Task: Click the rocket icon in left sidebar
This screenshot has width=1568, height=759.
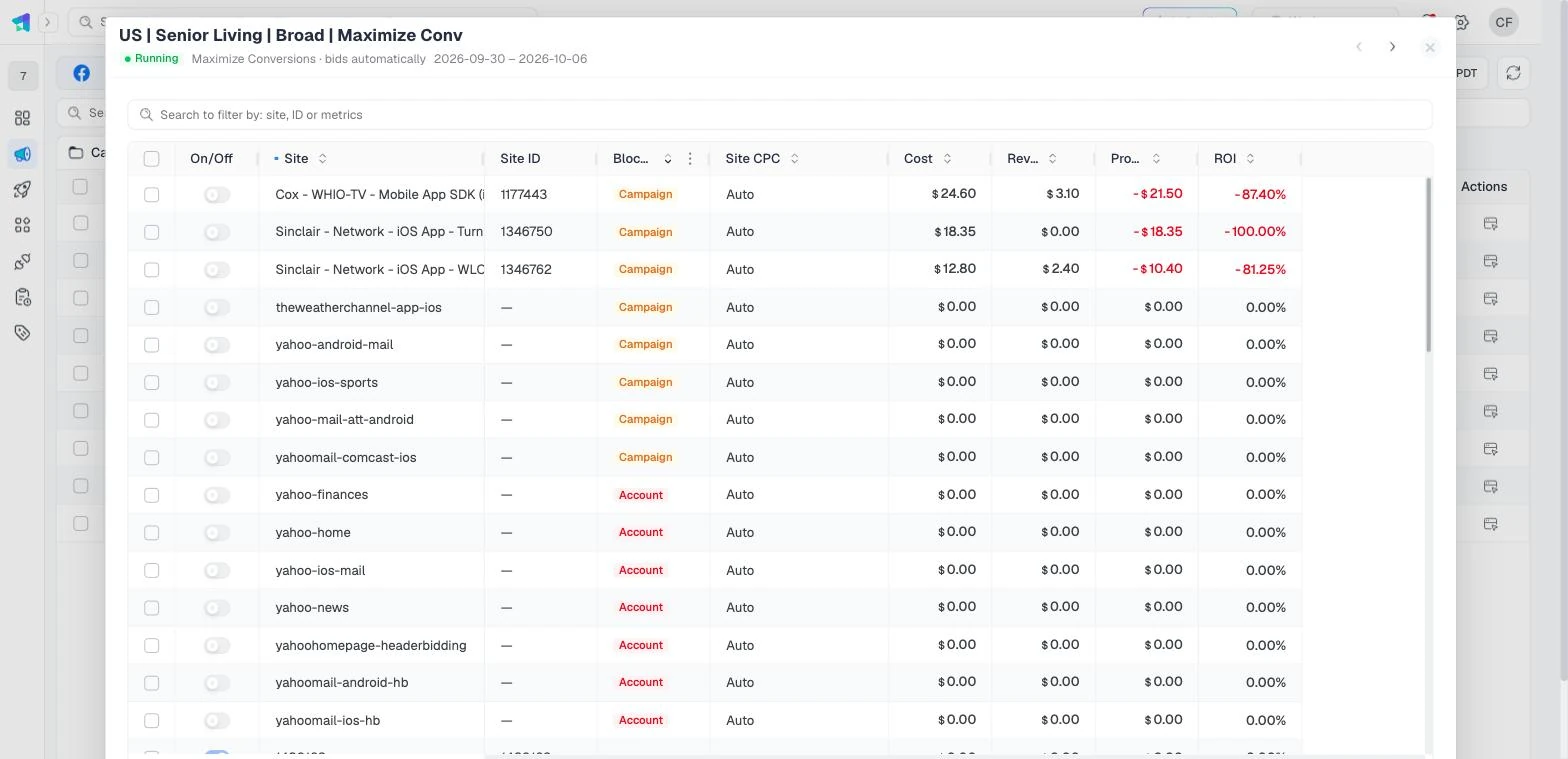Action: coord(22,190)
